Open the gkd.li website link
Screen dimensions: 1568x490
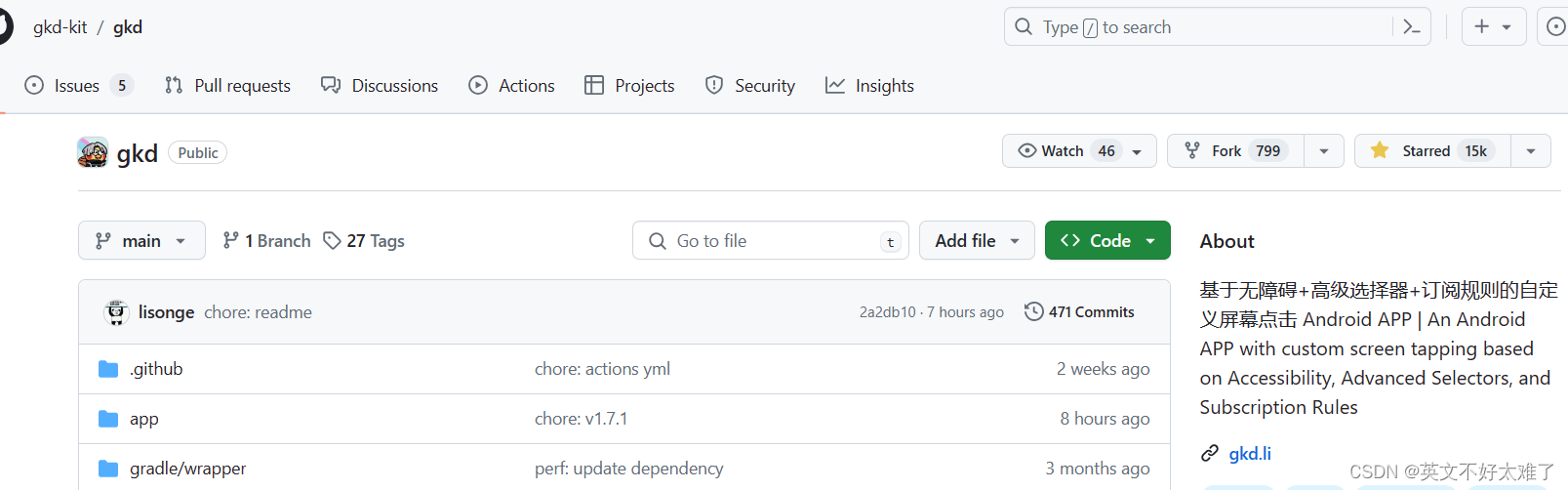click(1250, 454)
